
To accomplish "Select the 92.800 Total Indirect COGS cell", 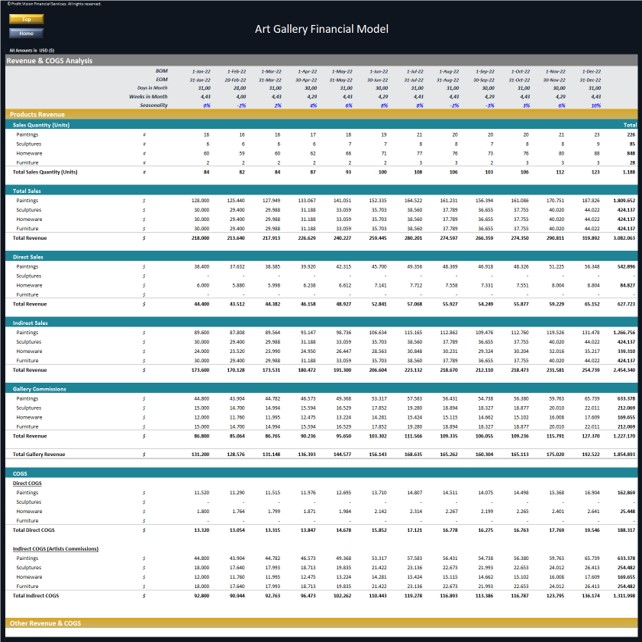I will (x=201, y=596).
